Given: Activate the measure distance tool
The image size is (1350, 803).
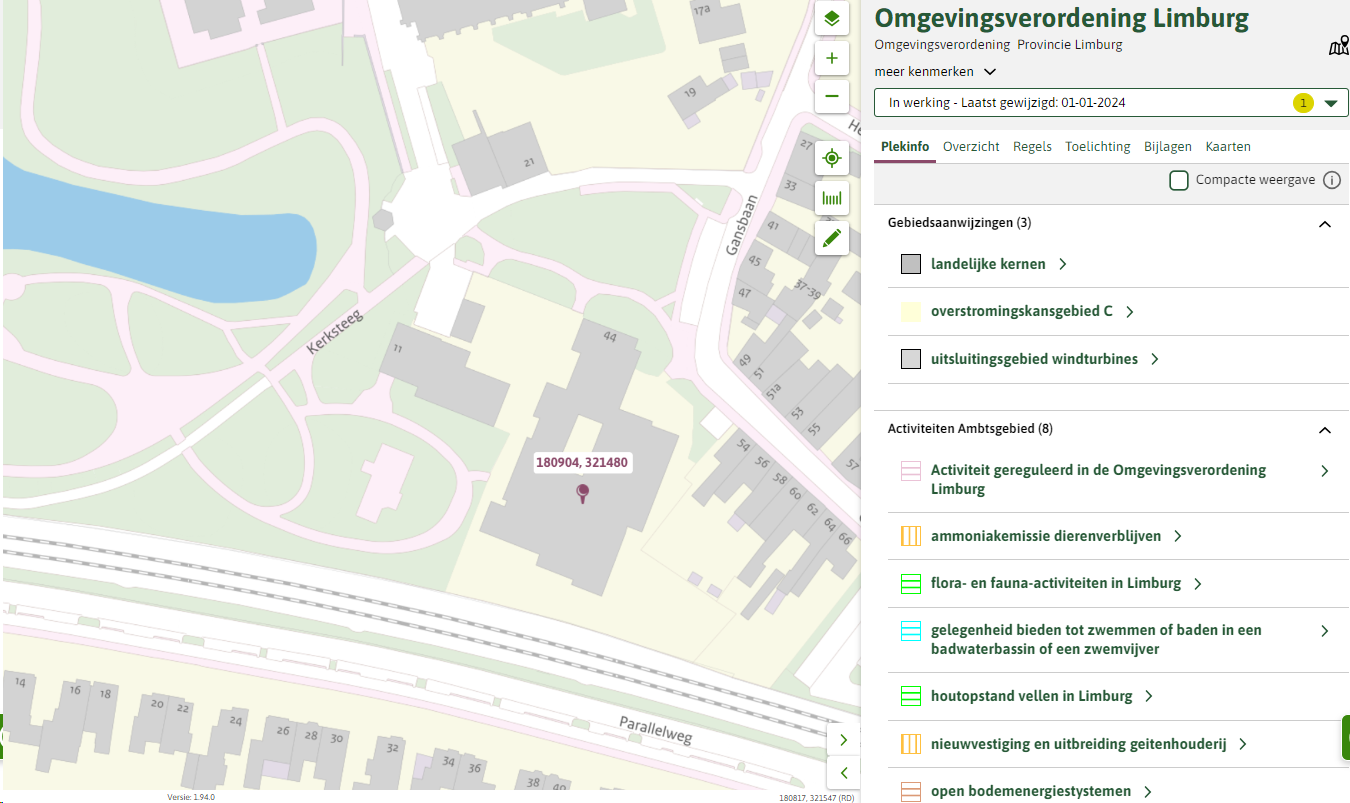Looking at the screenshot, I should 831,198.
